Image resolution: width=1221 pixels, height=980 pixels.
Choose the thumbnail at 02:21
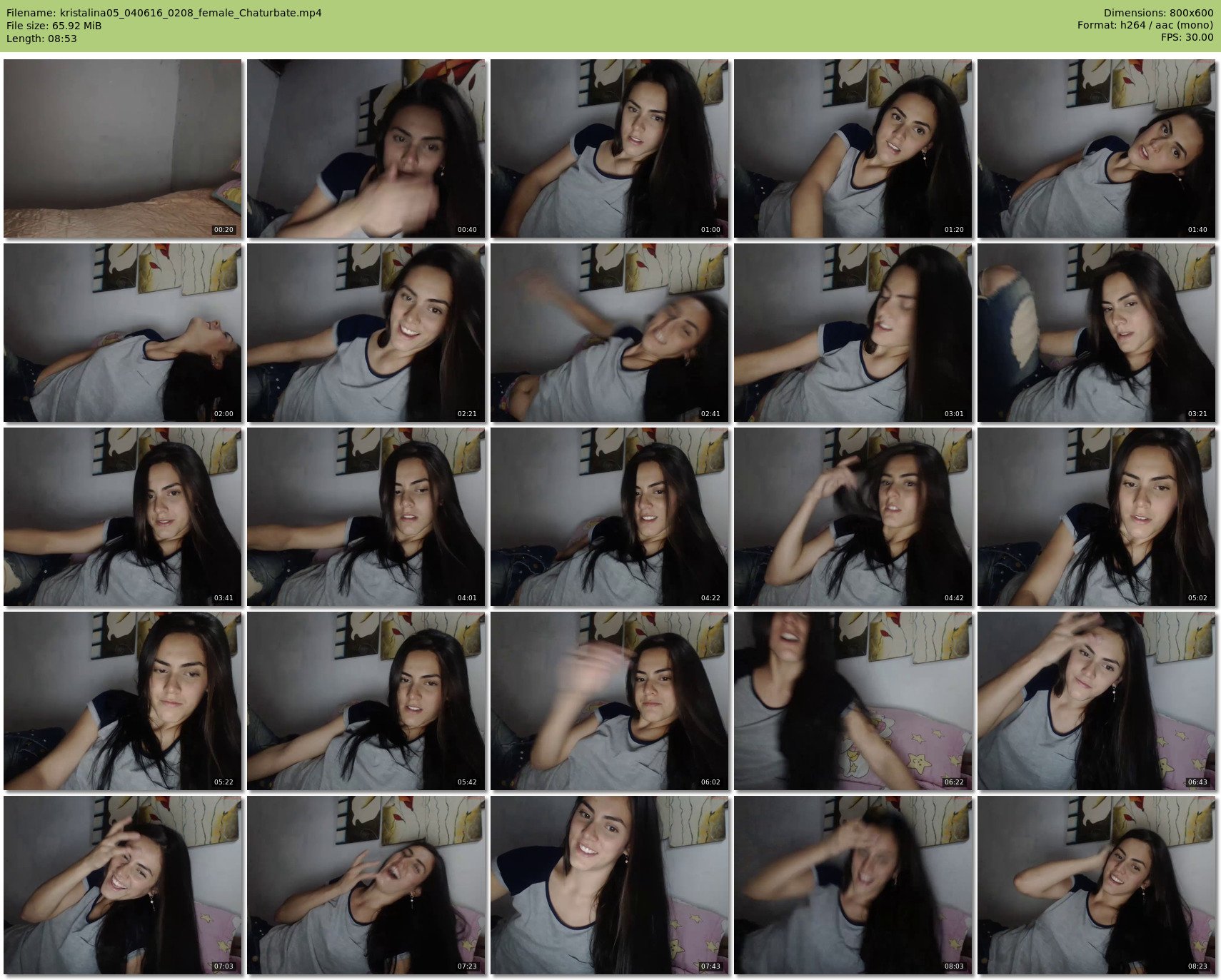tap(366, 333)
